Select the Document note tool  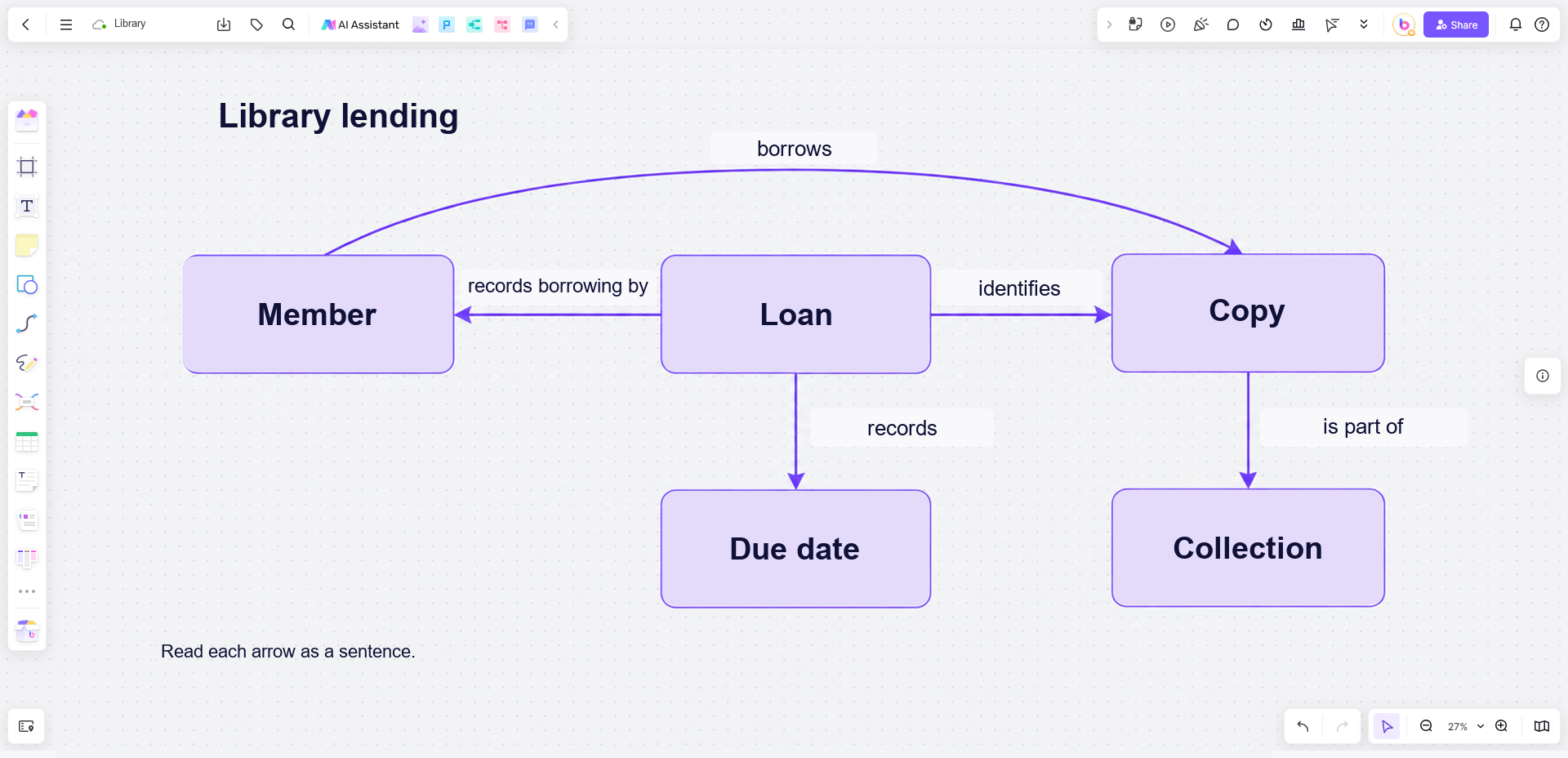coord(27,480)
